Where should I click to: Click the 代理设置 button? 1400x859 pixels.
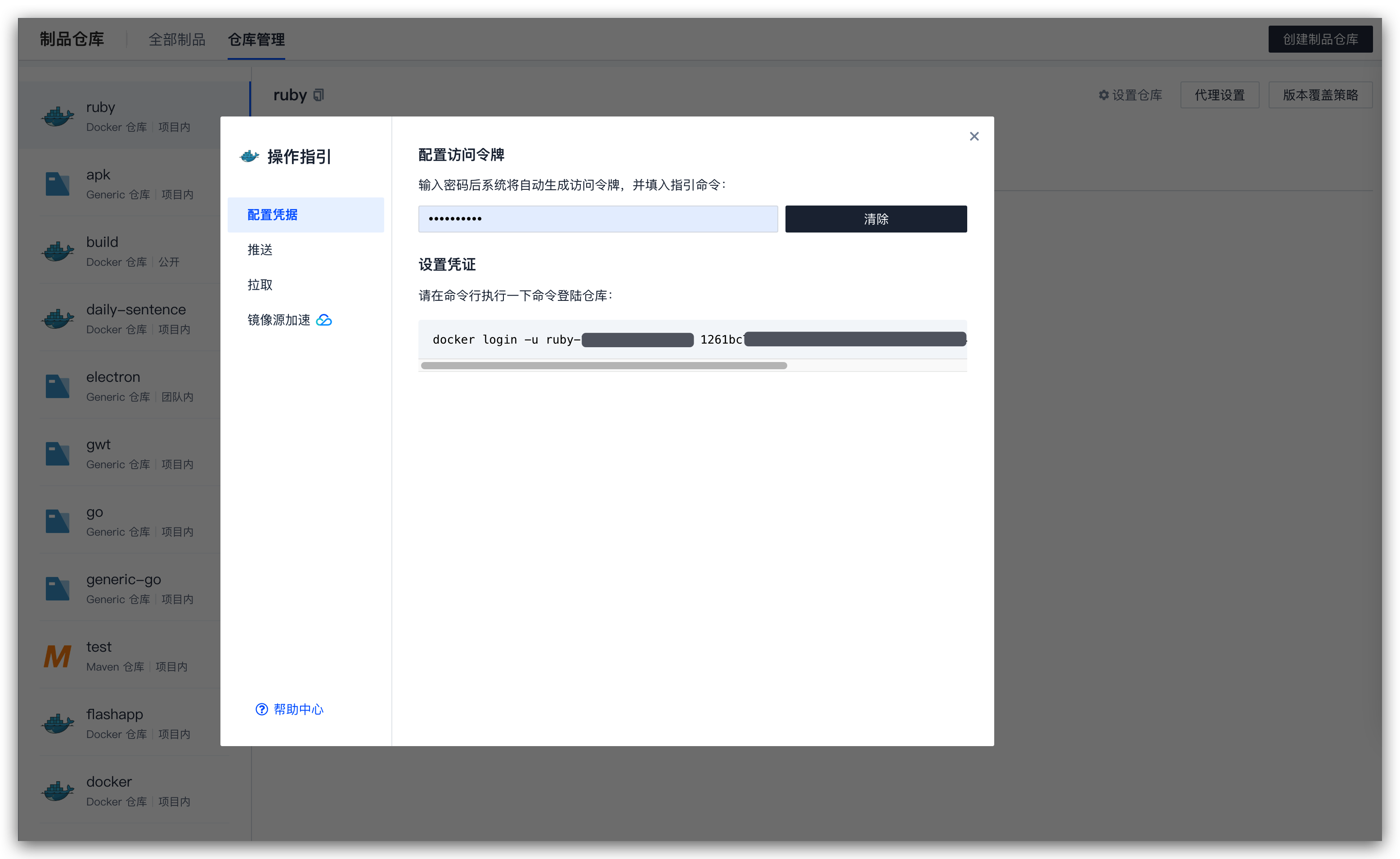[1219, 95]
